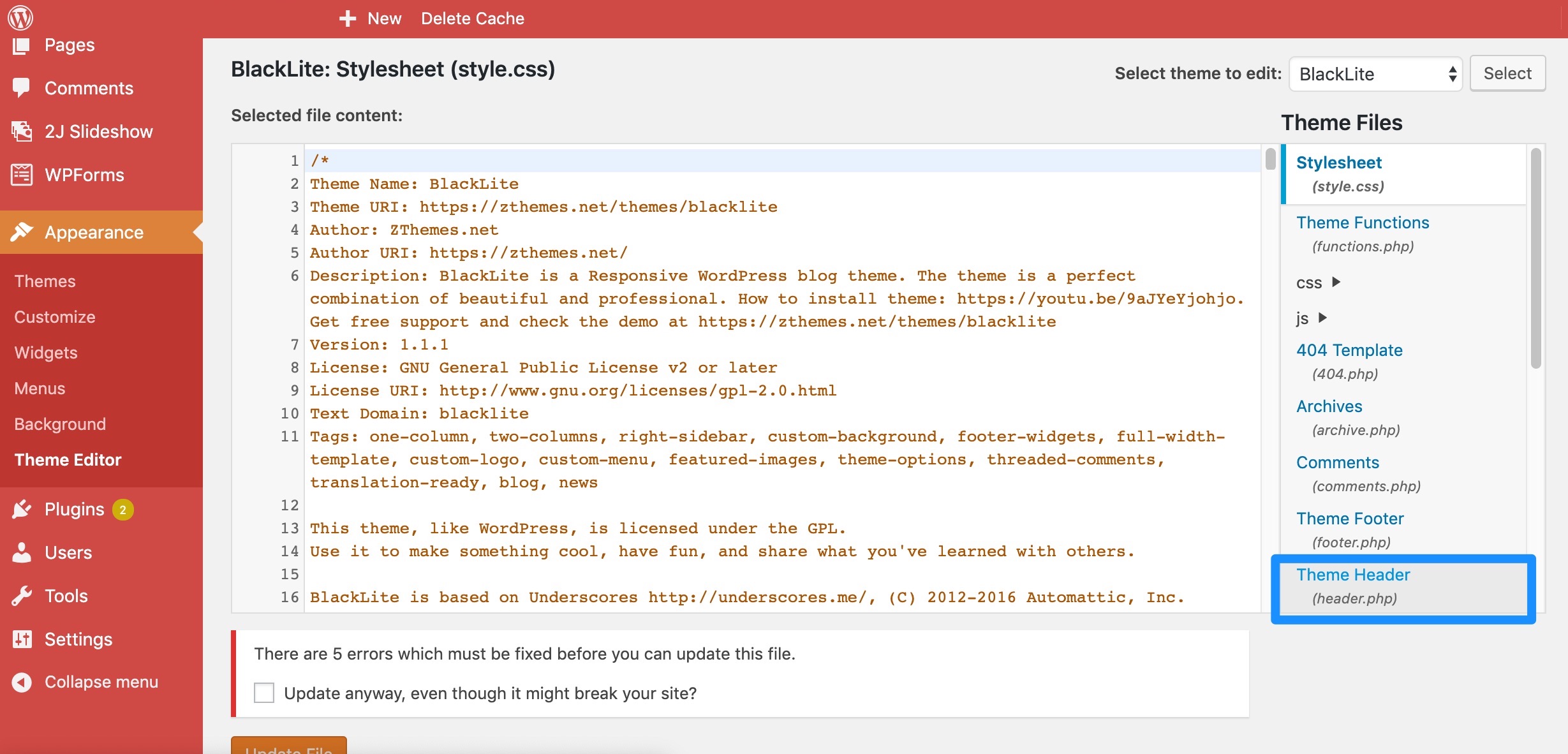Open the 2J Slideshow menu label
This screenshot has width=1568, height=754.
[x=99, y=131]
